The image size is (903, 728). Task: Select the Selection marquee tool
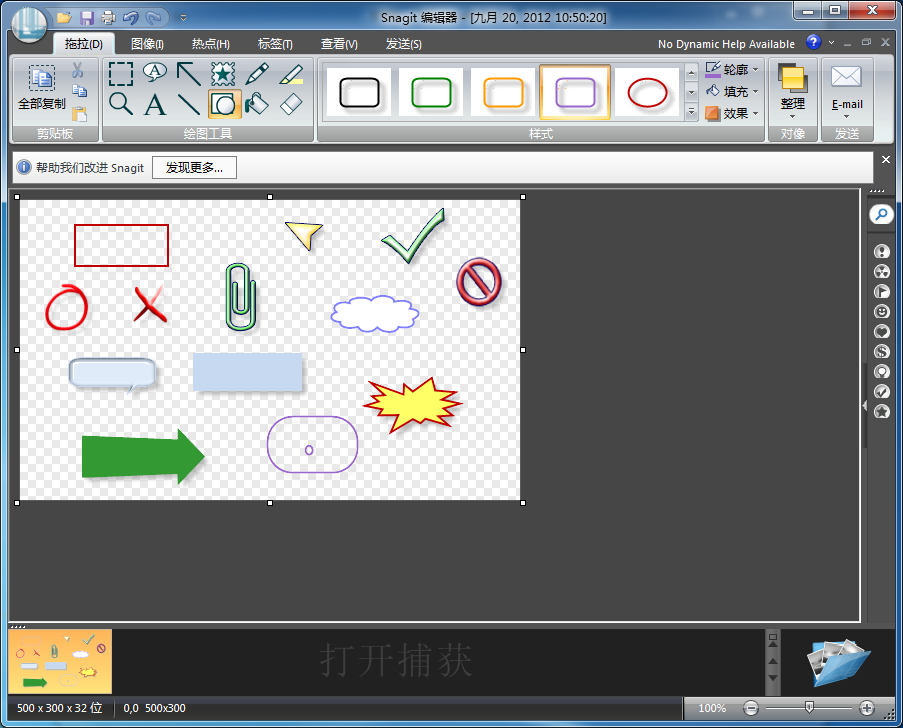pyautogui.click(x=121, y=73)
